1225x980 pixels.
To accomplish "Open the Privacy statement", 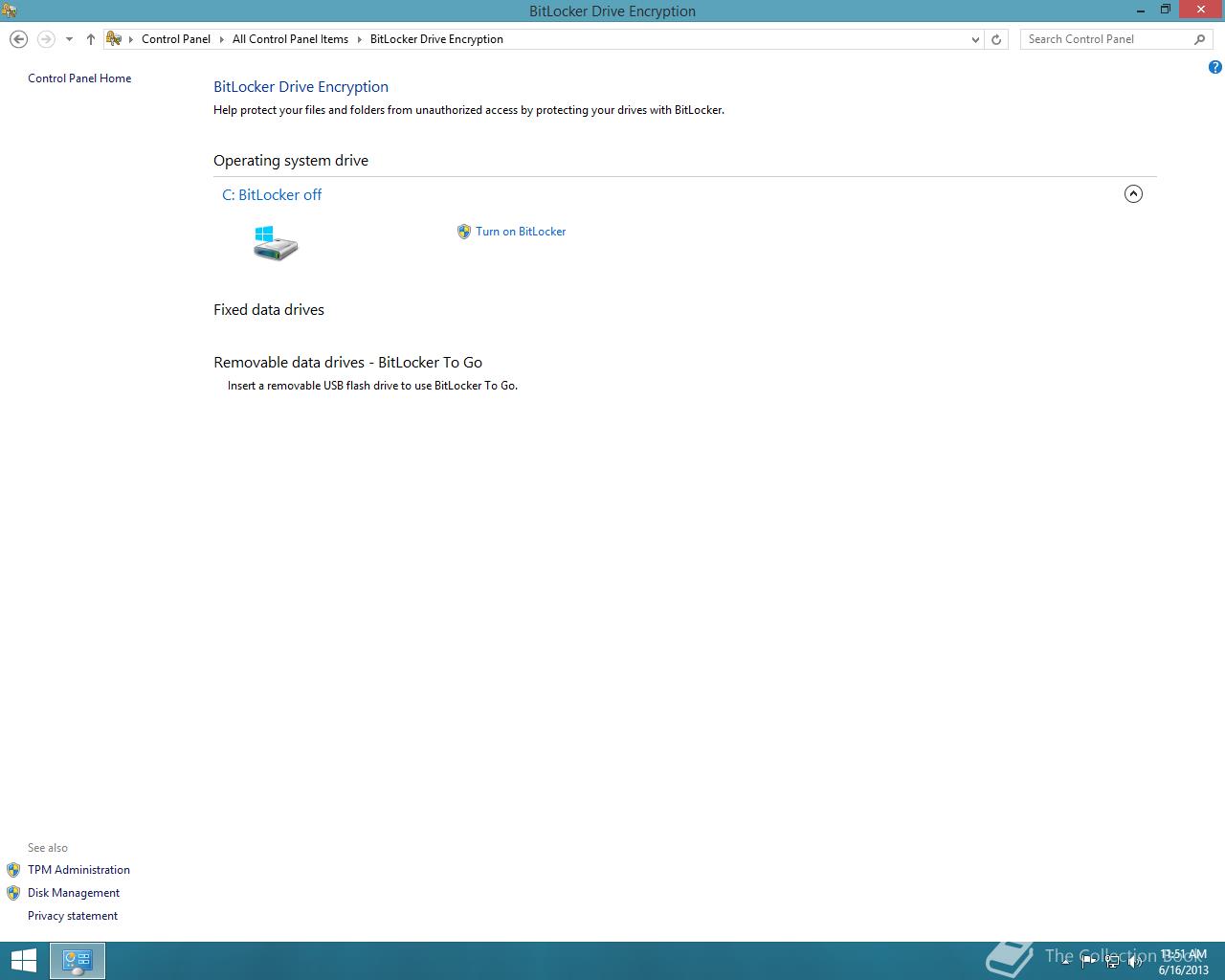I will point(73,916).
